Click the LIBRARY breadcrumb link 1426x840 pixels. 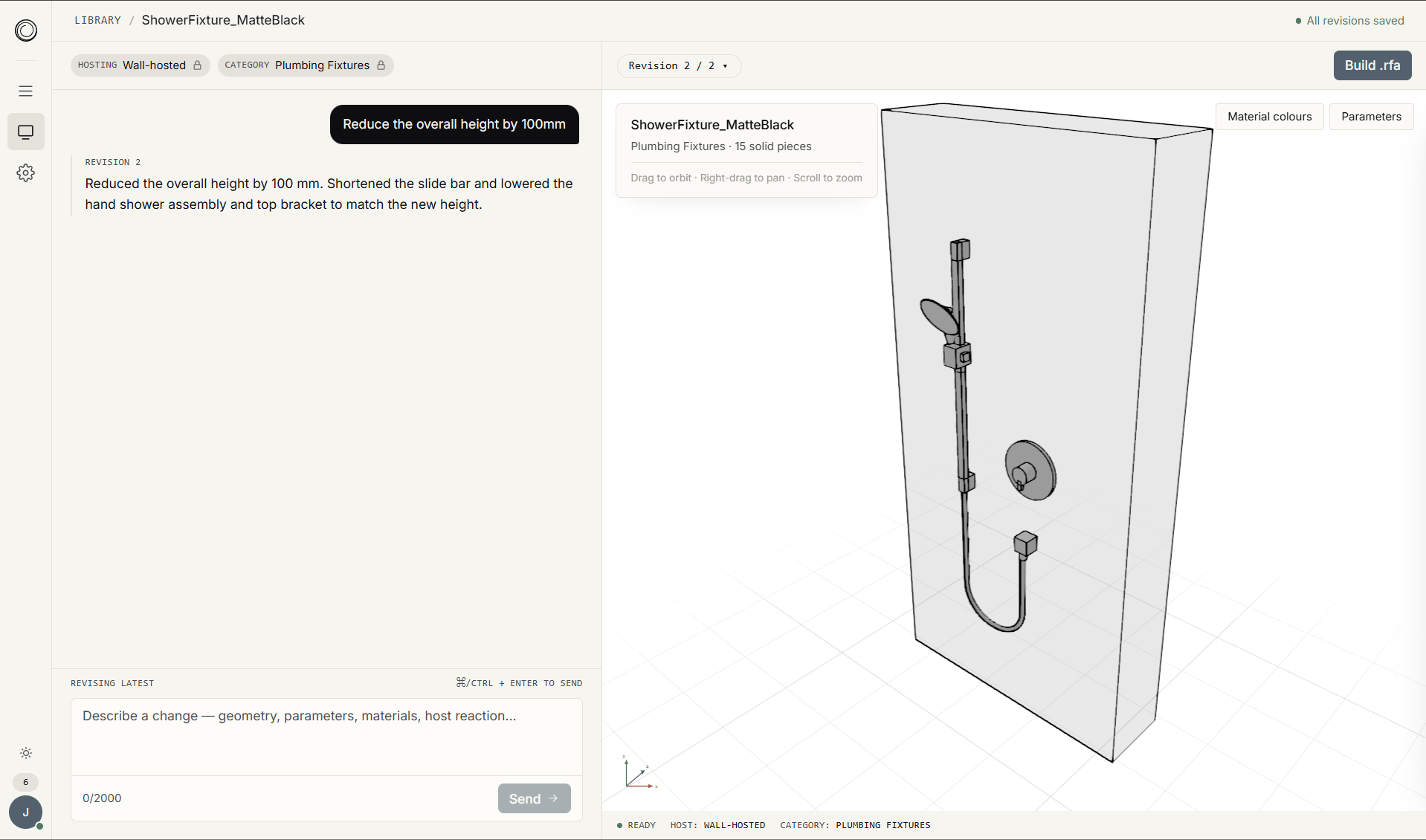pos(97,21)
